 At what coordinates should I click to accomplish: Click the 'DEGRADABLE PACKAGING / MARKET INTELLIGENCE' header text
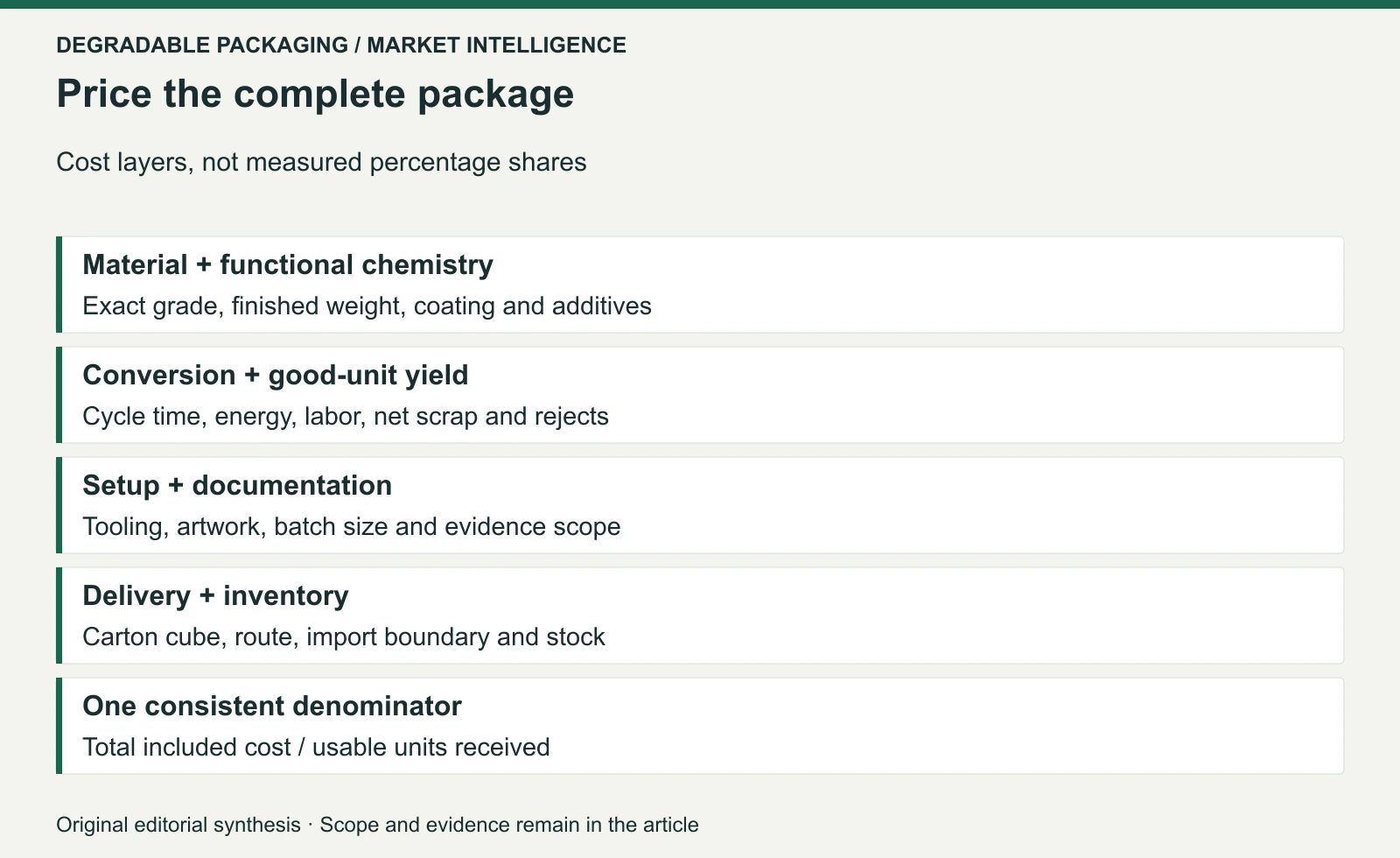[341, 46]
